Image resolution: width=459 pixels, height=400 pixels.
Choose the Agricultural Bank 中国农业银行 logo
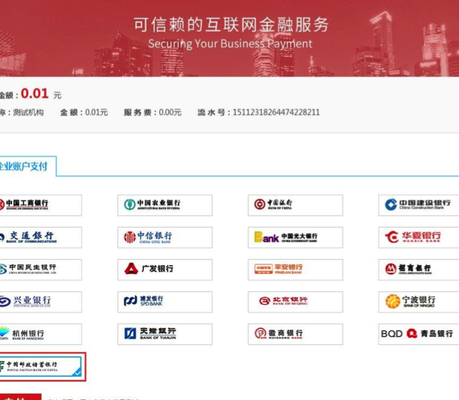(x=165, y=205)
